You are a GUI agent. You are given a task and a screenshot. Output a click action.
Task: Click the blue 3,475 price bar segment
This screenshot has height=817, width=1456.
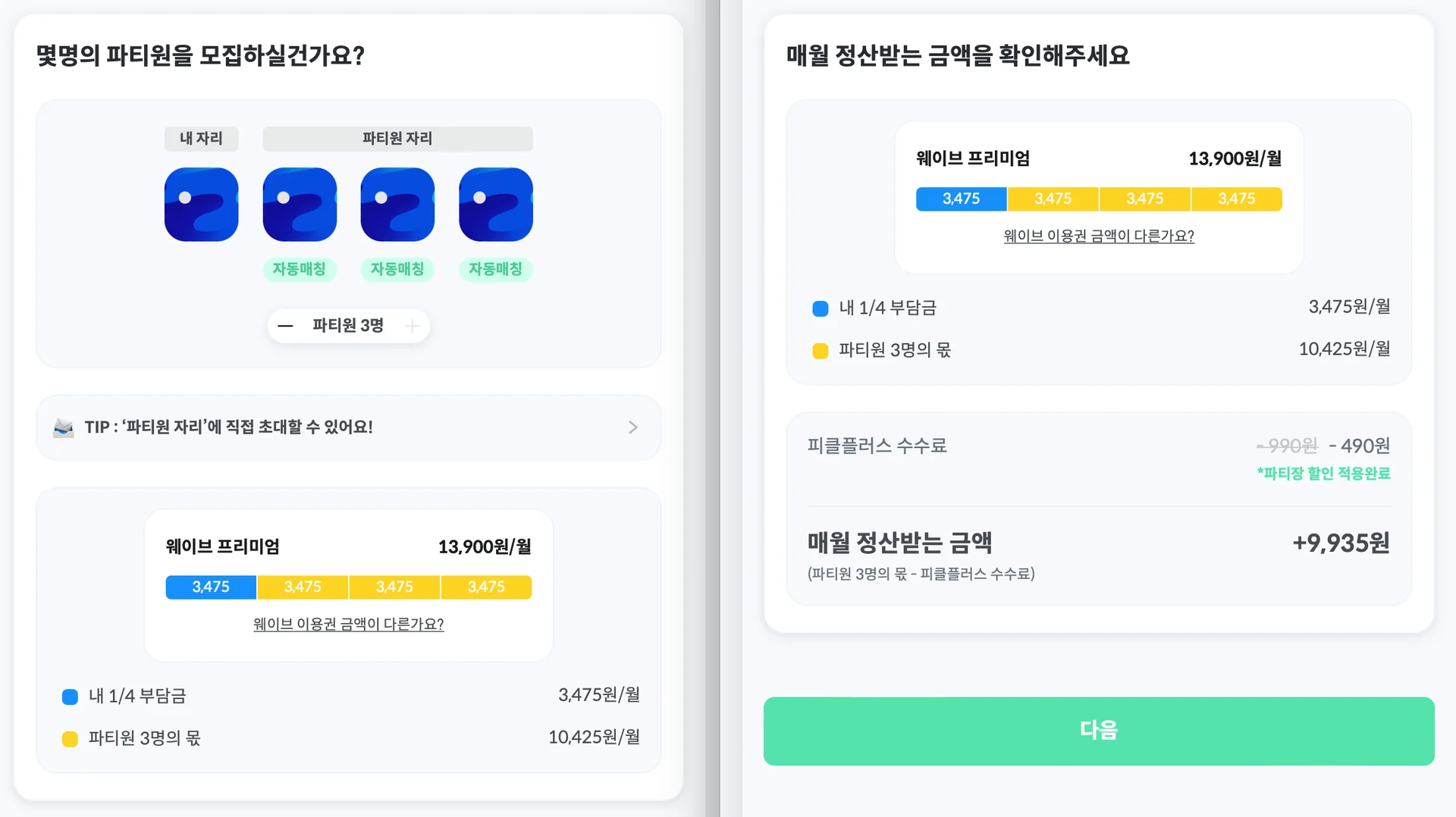[x=210, y=587]
